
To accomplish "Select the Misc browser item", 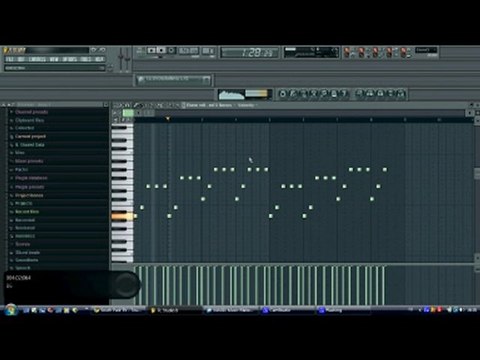I will click(20, 153).
